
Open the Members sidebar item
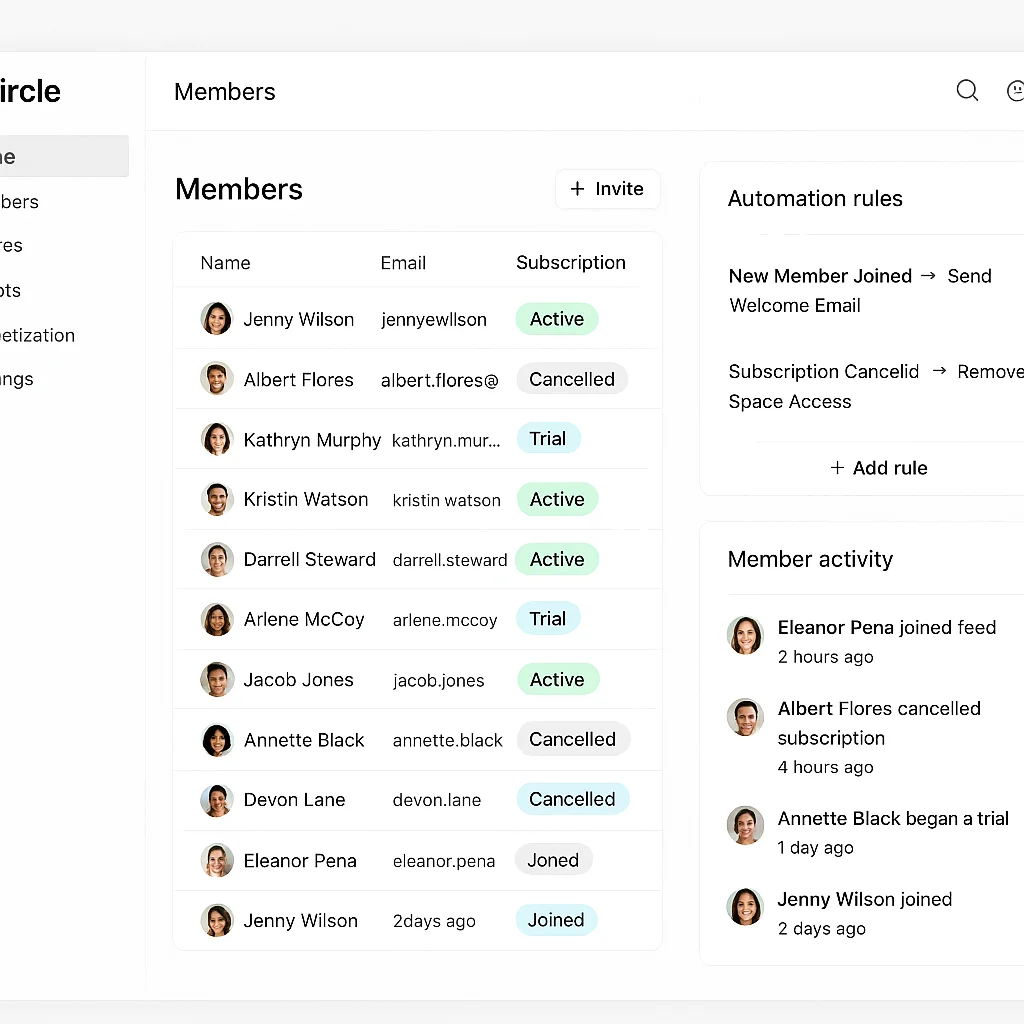(20, 202)
